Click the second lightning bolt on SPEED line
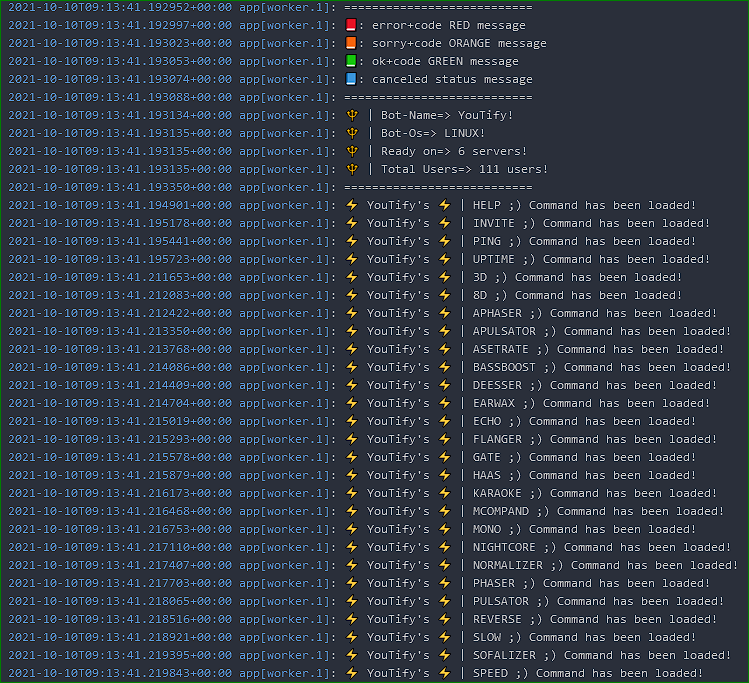 pos(445,673)
